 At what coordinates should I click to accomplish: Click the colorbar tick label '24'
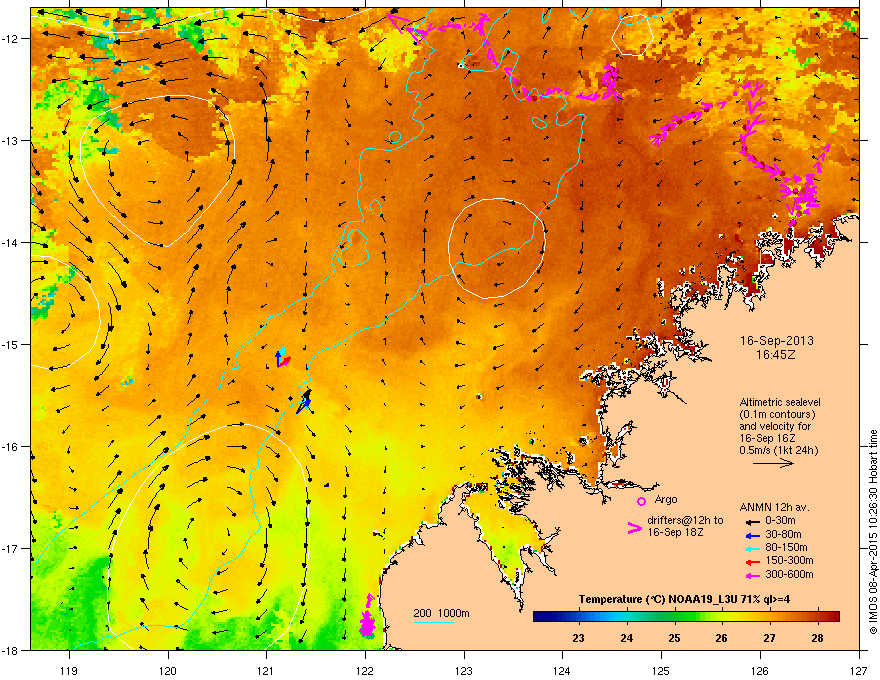point(626,638)
